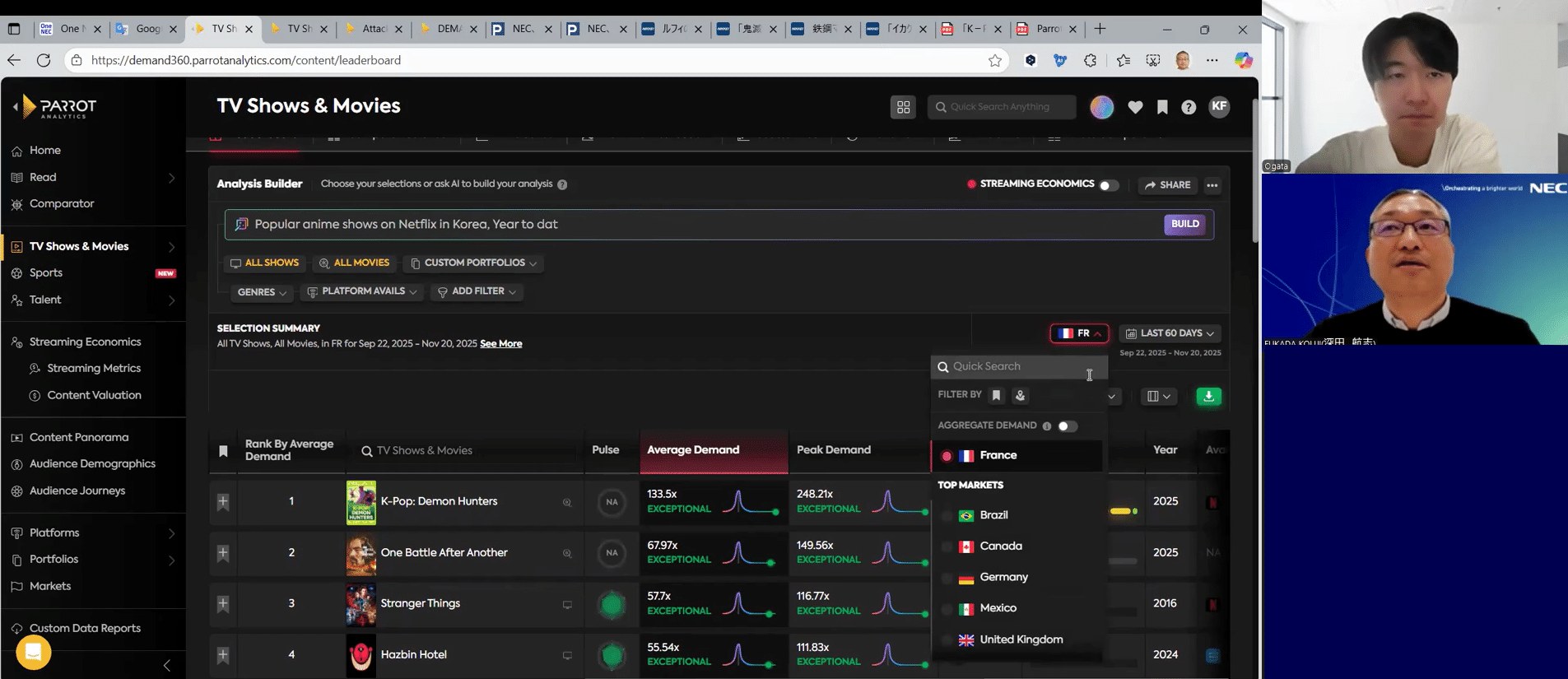Select the All Movies filter button
This screenshot has height=679, width=1568.
tap(354, 263)
